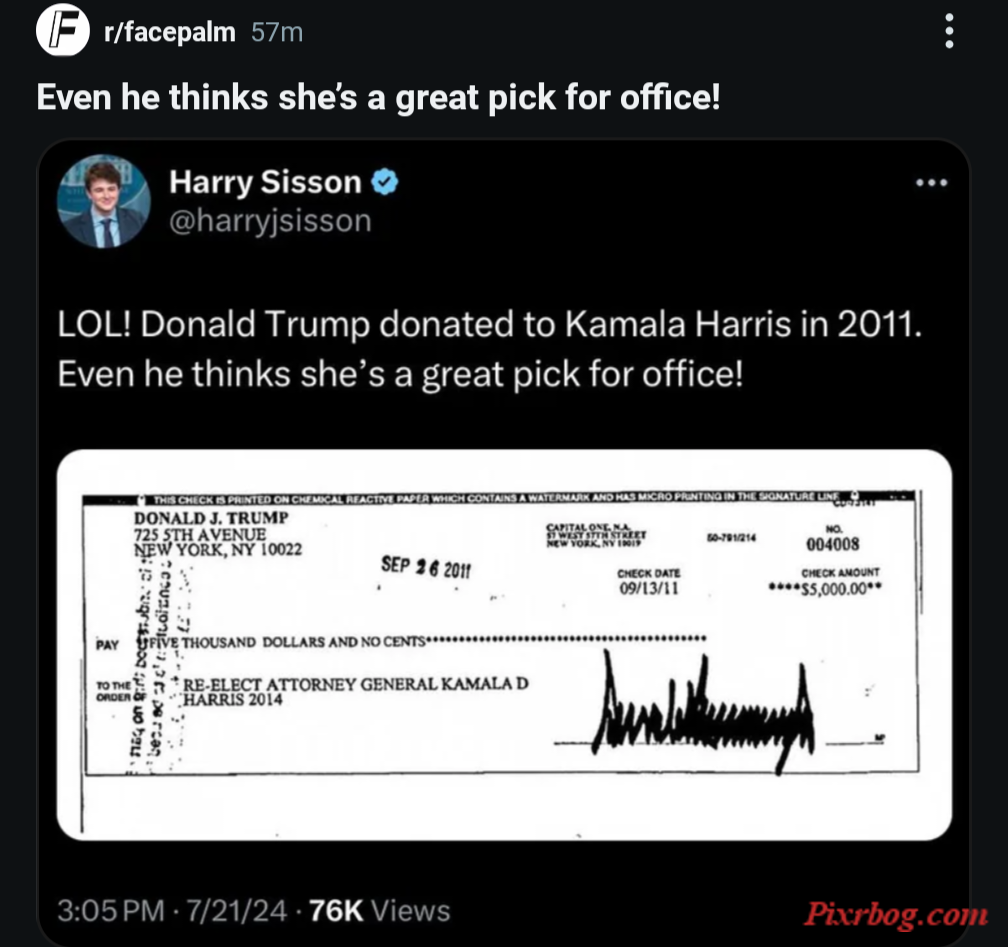
Task: Click the signature on the check
Action: [702, 712]
